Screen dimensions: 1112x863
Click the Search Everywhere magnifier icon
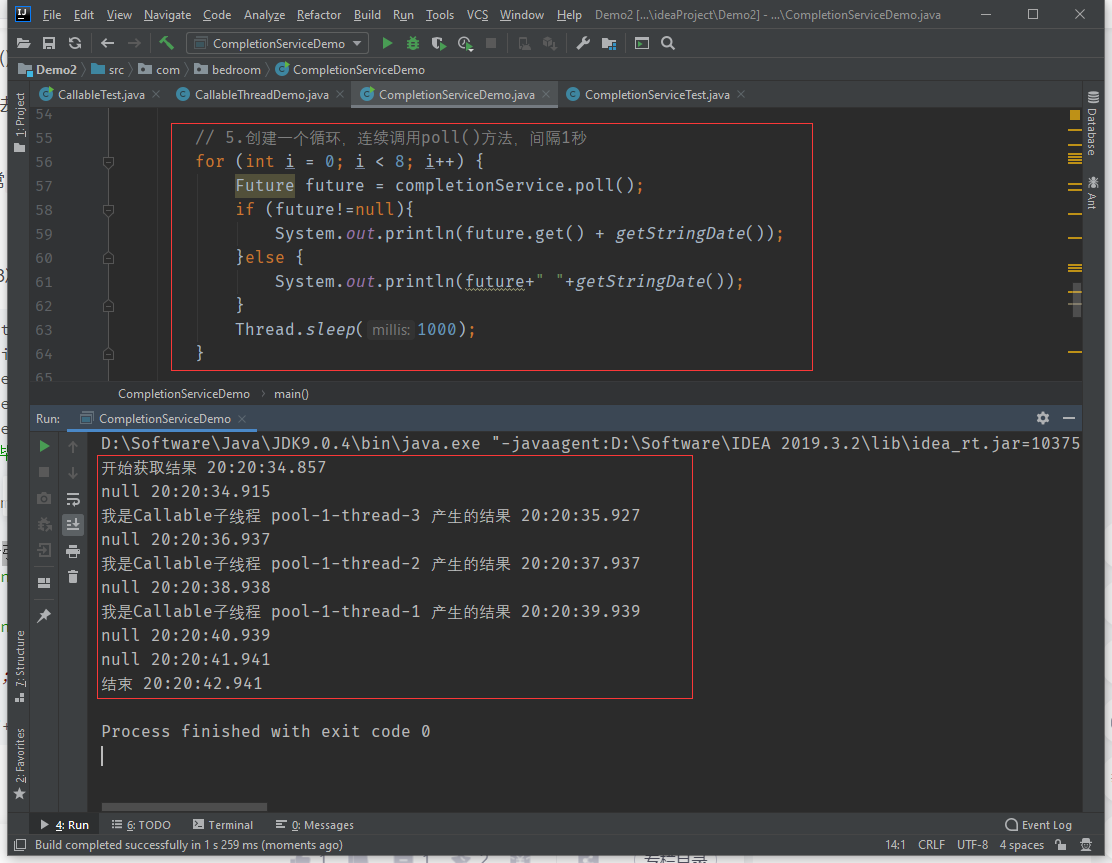coord(667,43)
